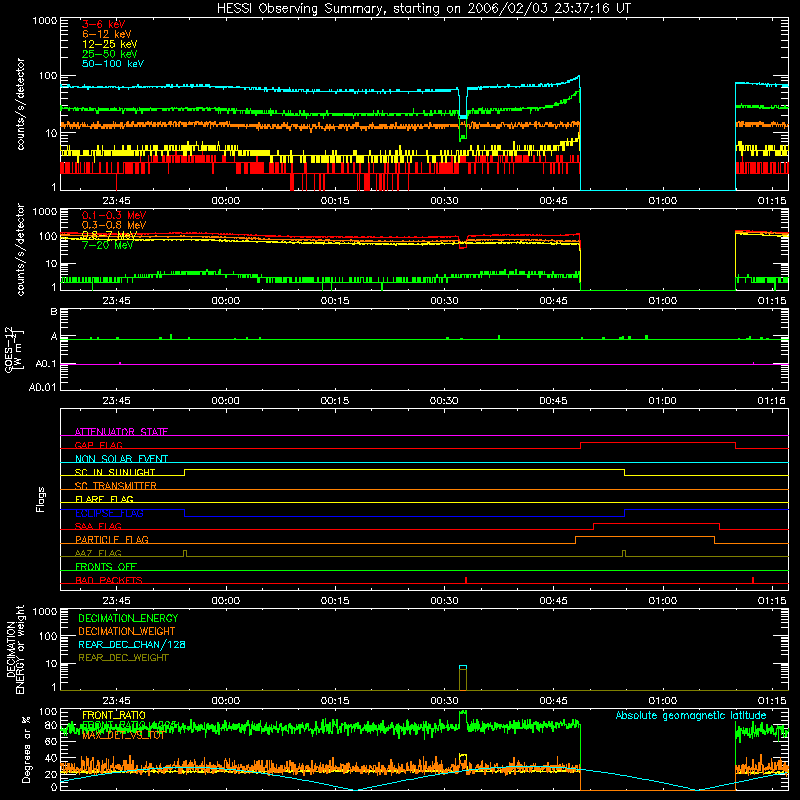Select the 'DECIMATION_WEIGHT' legend label
This screenshot has width=800, height=800.
(x=127, y=631)
